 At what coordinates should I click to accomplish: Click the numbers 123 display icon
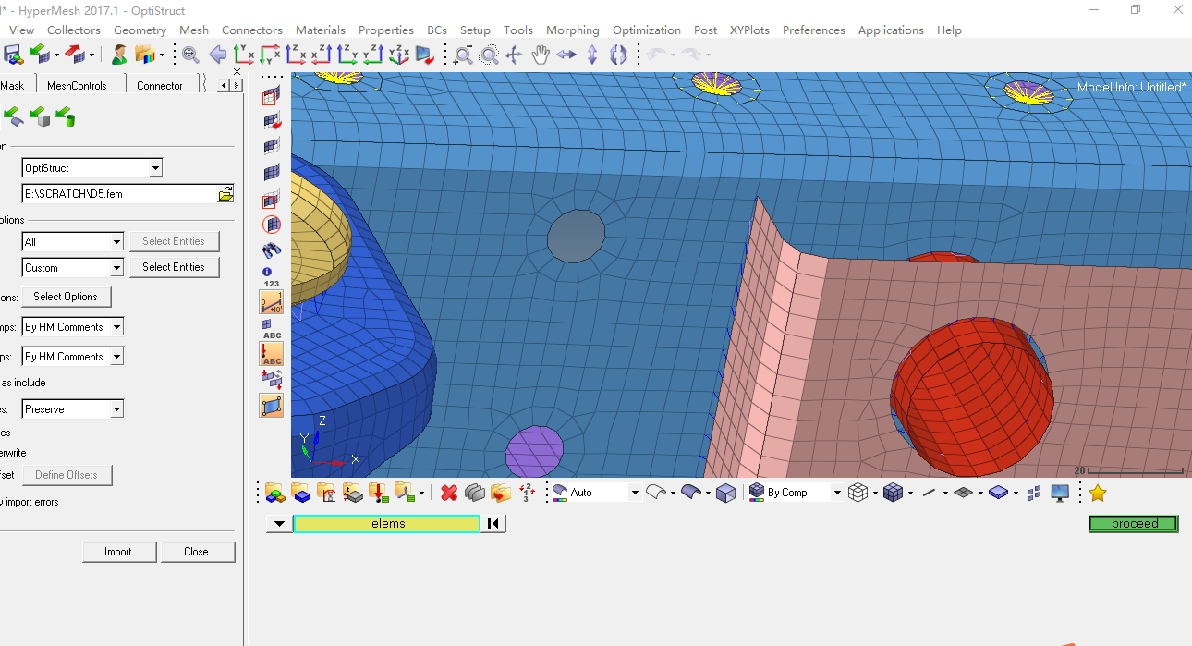point(271,277)
